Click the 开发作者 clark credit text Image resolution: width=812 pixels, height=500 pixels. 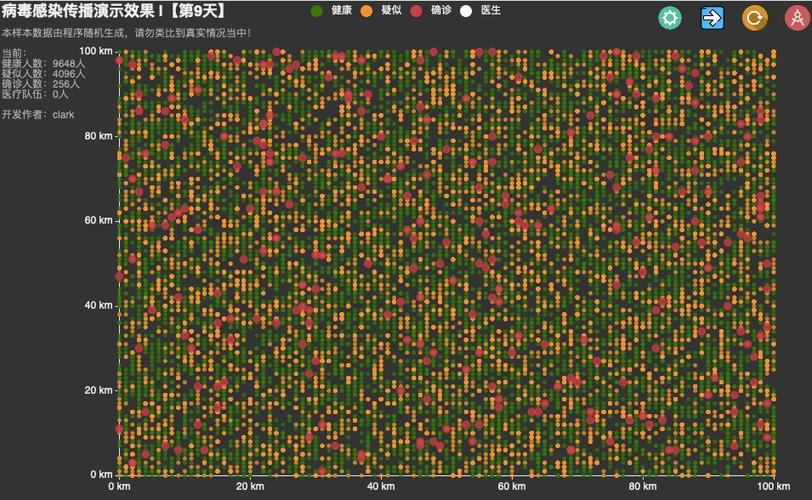pos(38,114)
